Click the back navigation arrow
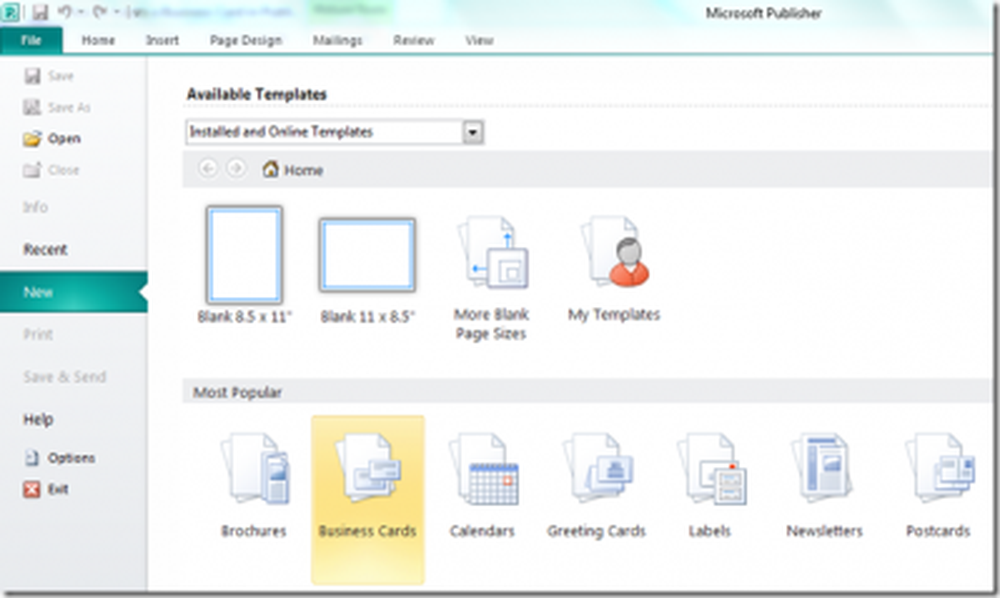Image resolution: width=1000 pixels, height=598 pixels. (208, 169)
